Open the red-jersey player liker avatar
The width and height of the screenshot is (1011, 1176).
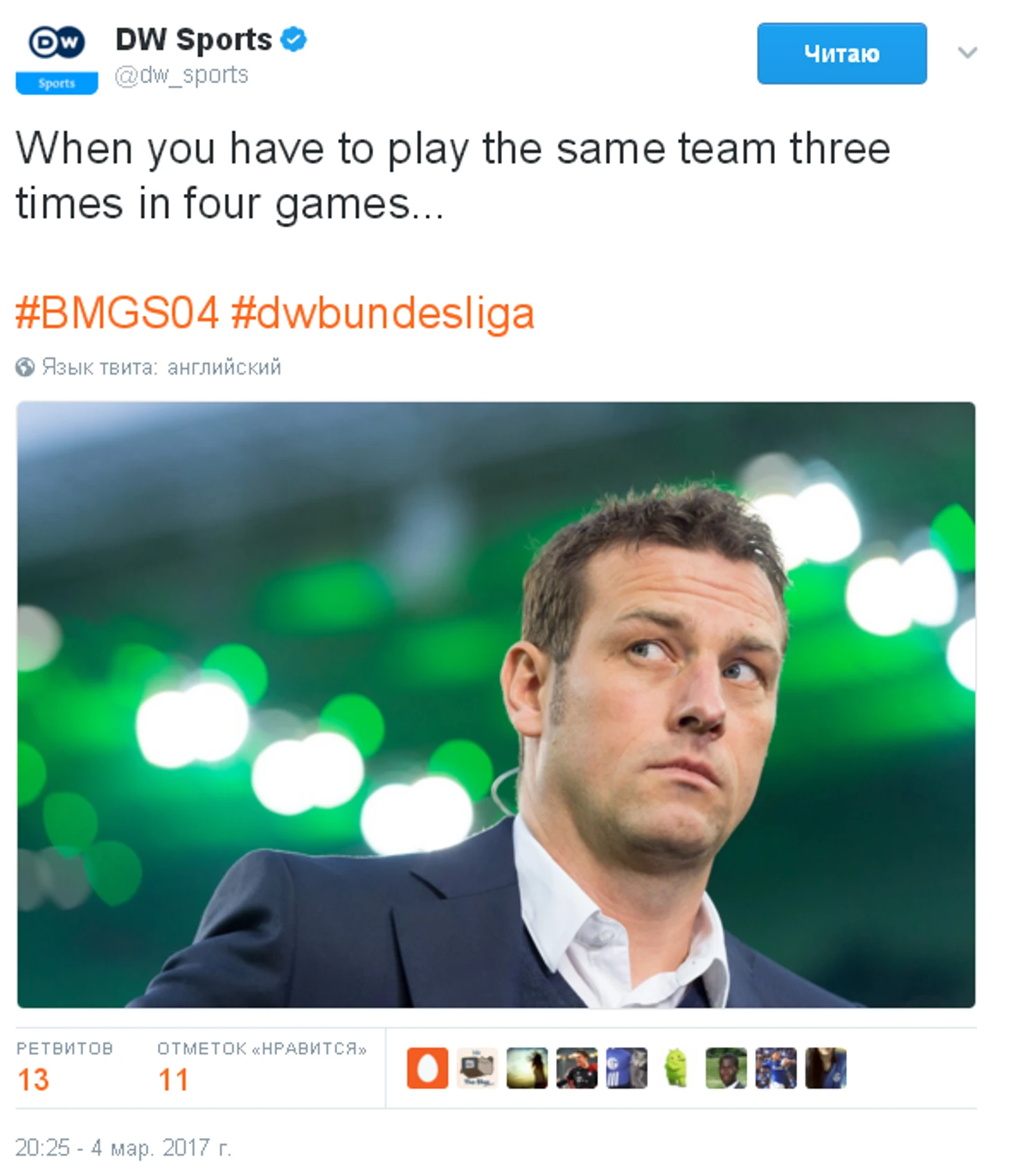(577, 1067)
